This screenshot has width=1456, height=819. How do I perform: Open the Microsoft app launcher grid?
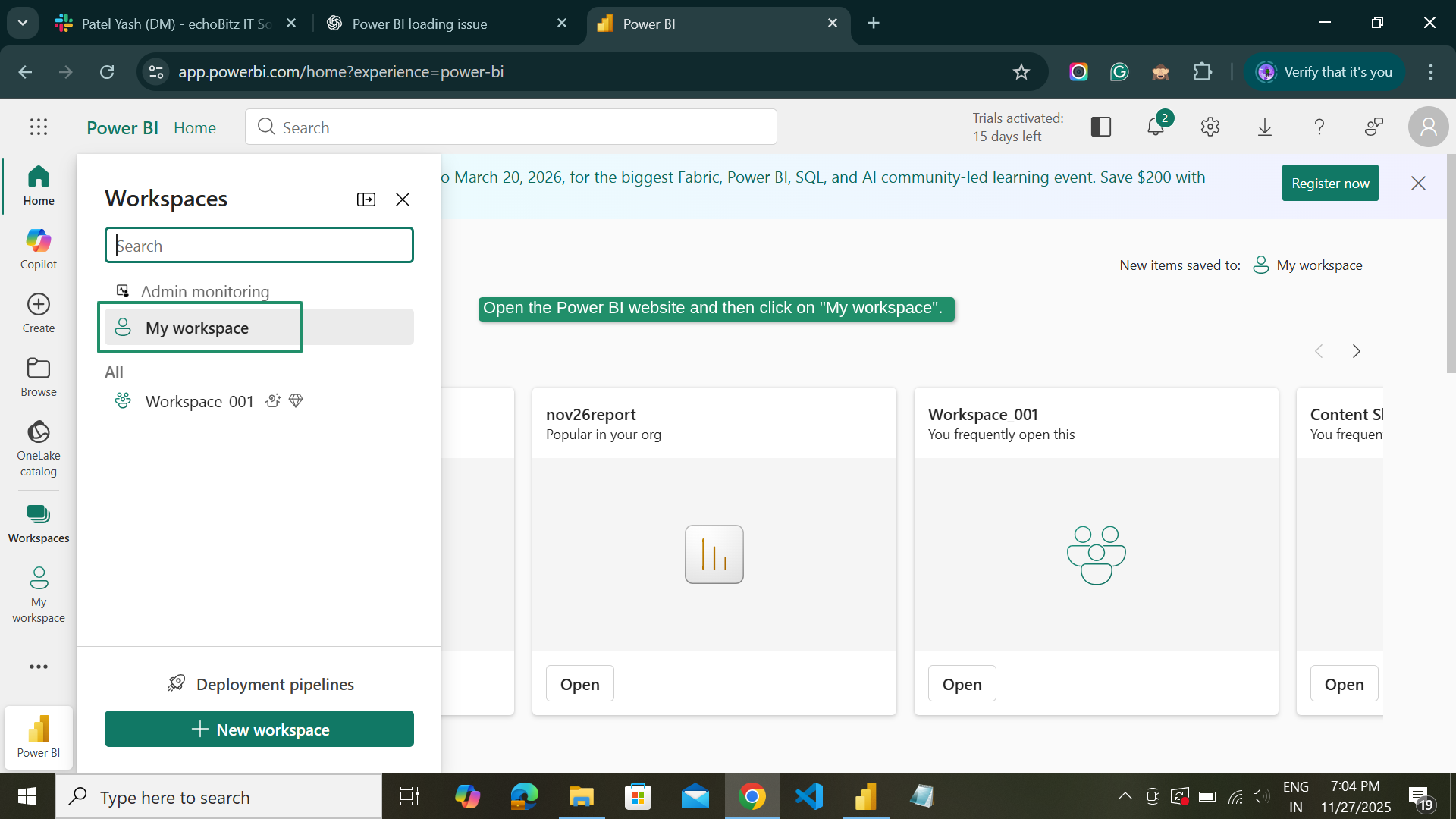click(38, 127)
